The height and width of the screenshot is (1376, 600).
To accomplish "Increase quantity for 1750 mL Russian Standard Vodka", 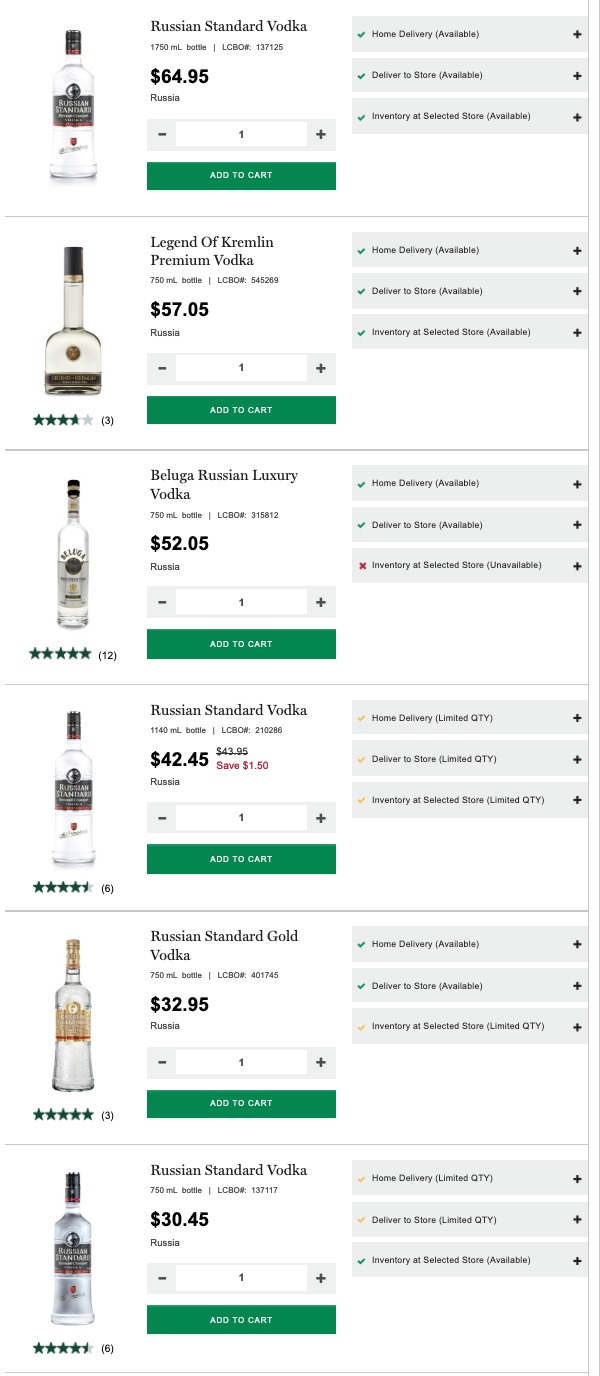I will click(320, 134).
